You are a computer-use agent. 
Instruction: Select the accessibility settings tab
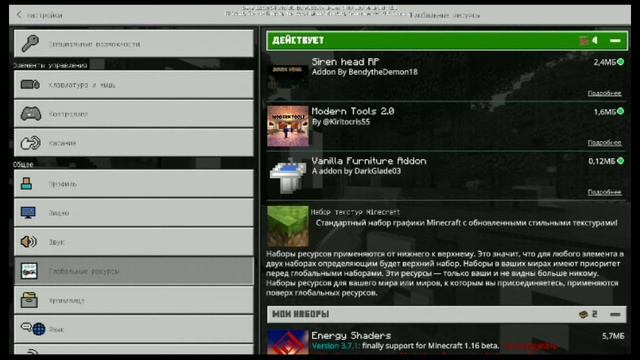click(133, 43)
